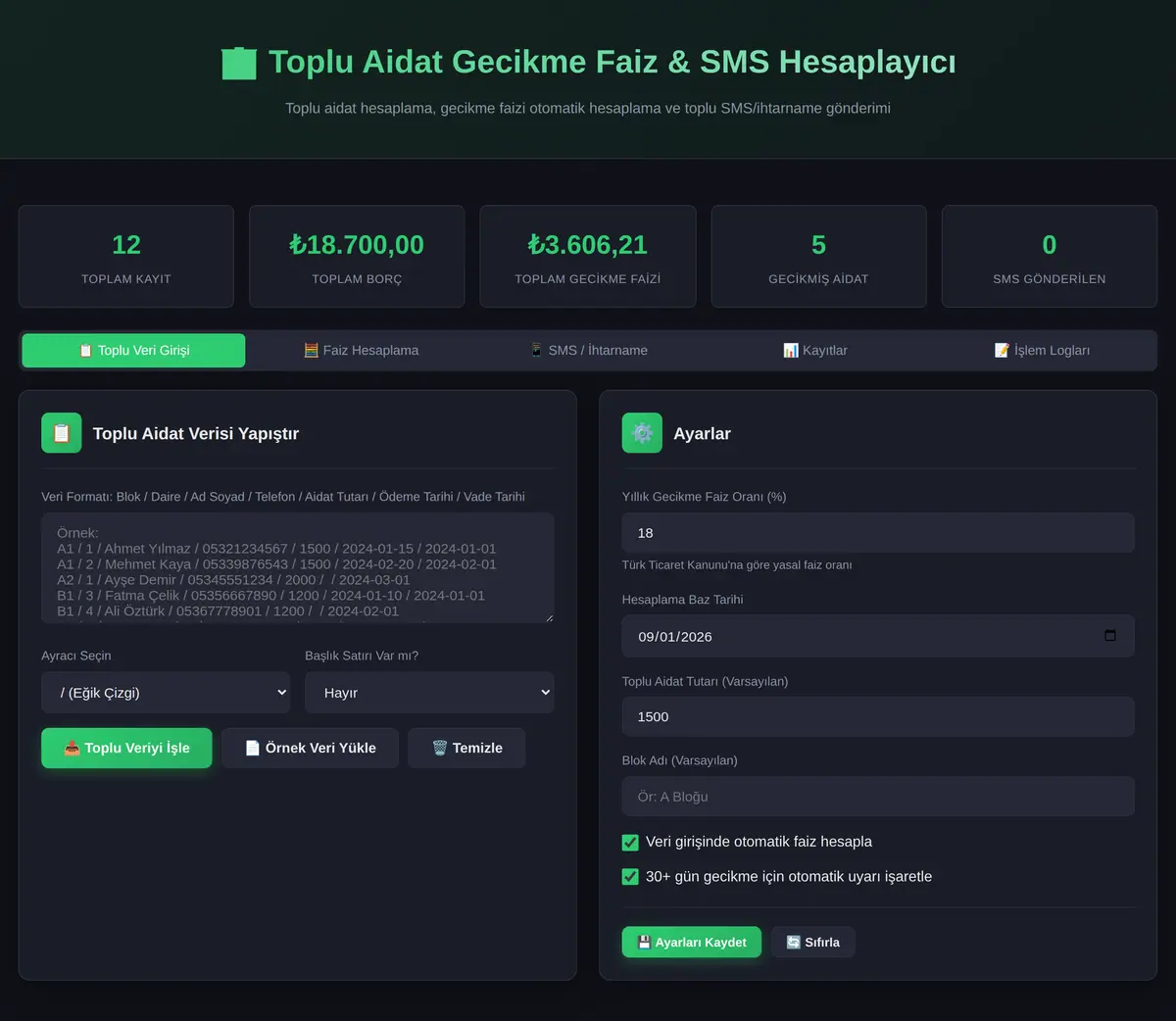Go to SMS / İhtarname tab
1176x1021 pixels.
point(588,350)
